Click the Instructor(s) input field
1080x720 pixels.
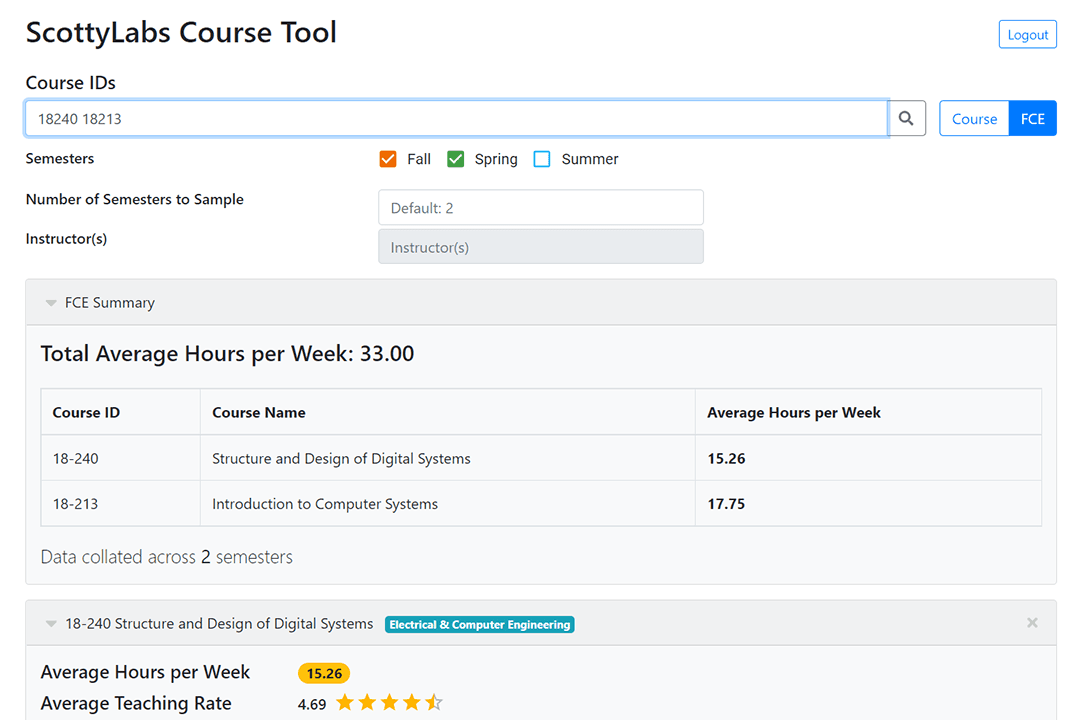[540, 247]
